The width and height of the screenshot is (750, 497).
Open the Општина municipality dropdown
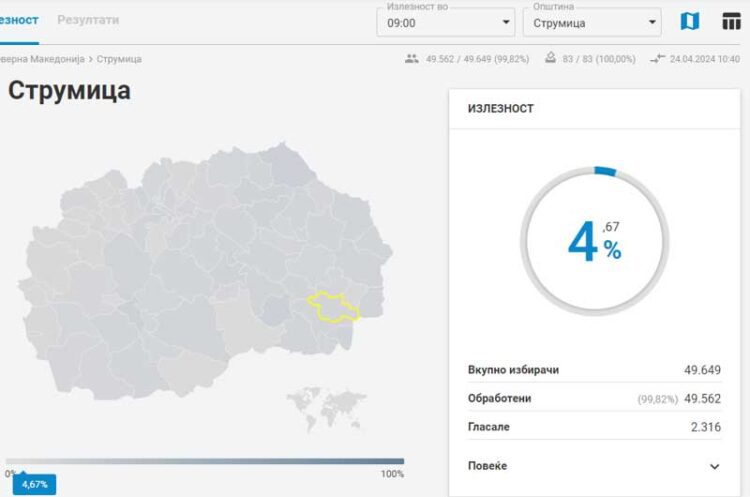click(592, 22)
